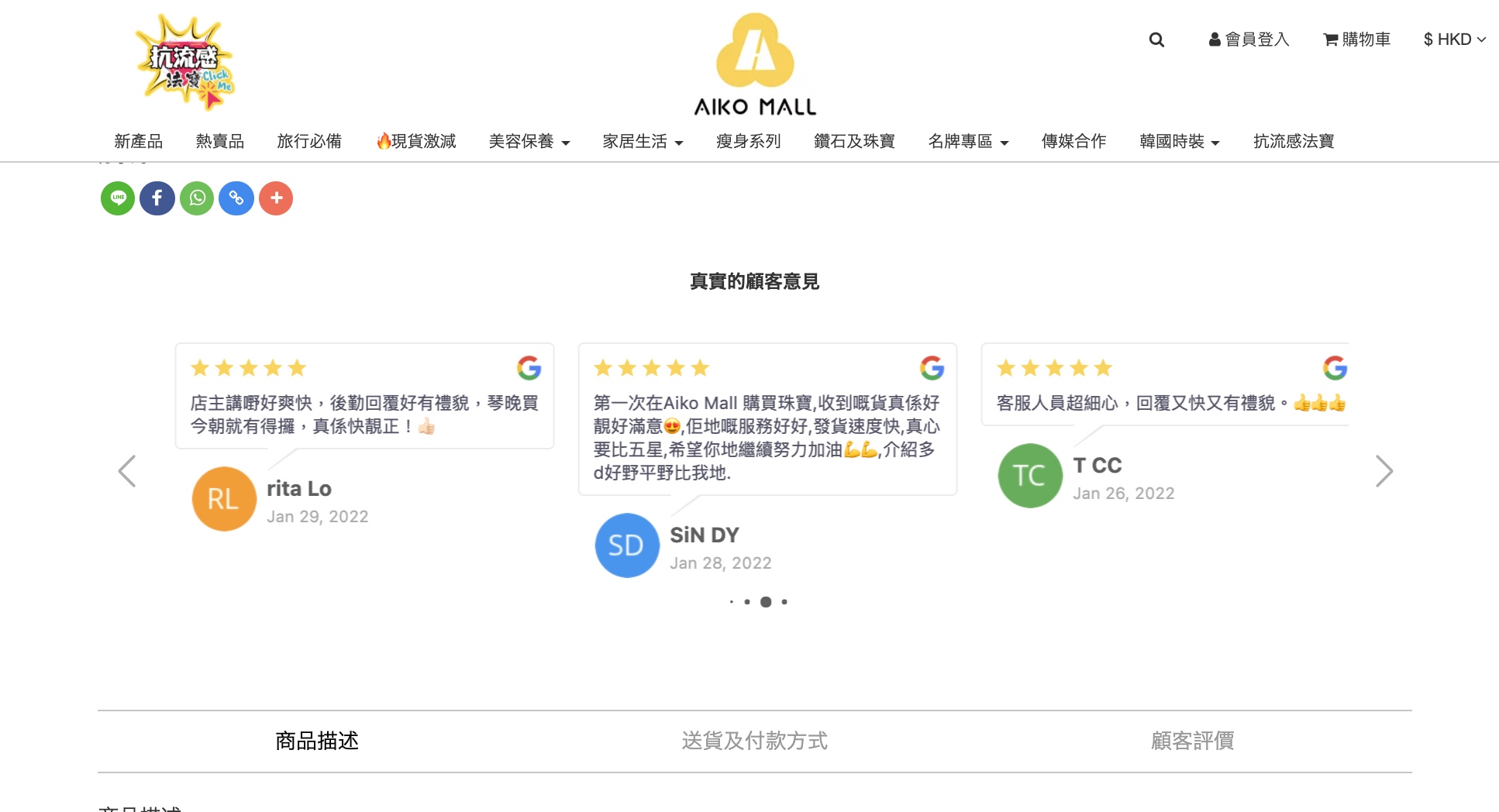Click the RL avatar of rita Lo

click(224, 499)
